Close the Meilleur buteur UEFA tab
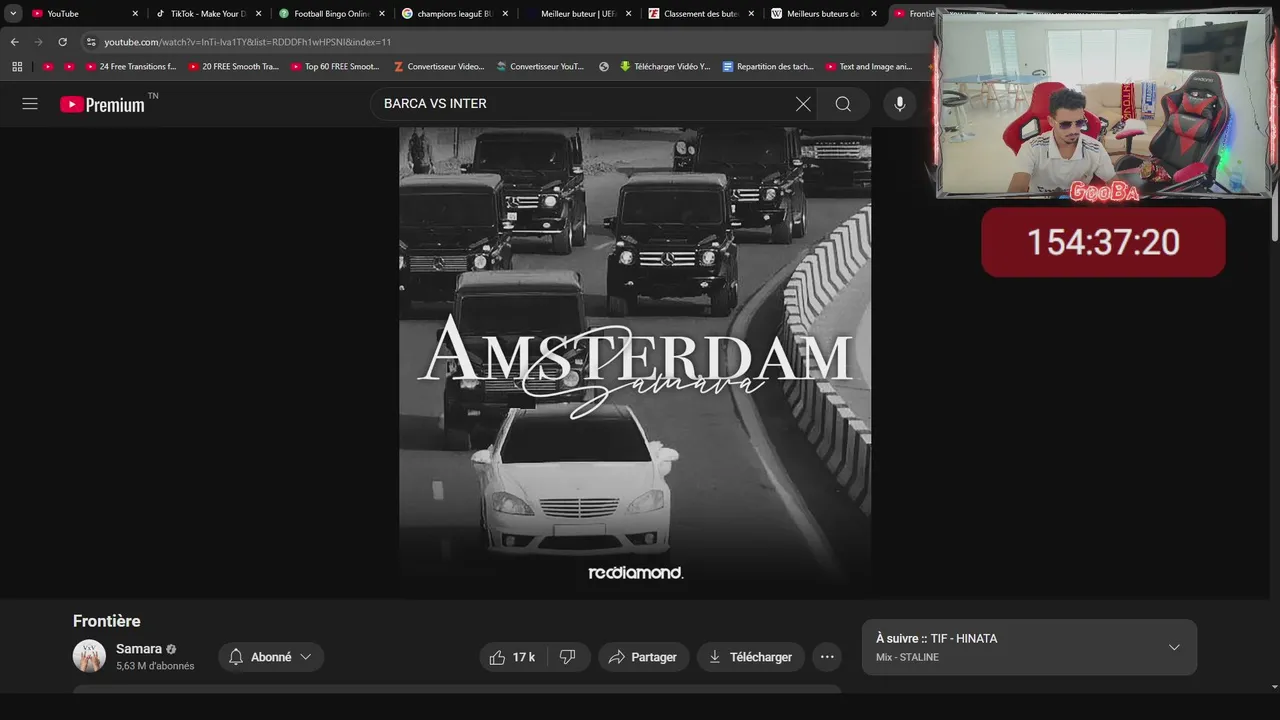This screenshot has height=720, width=1280. click(x=628, y=14)
